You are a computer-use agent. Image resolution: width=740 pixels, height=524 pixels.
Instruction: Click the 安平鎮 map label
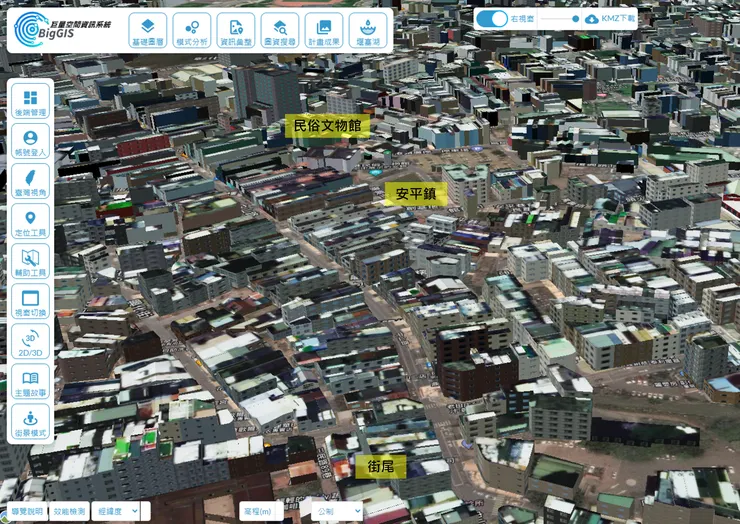tap(416, 194)
